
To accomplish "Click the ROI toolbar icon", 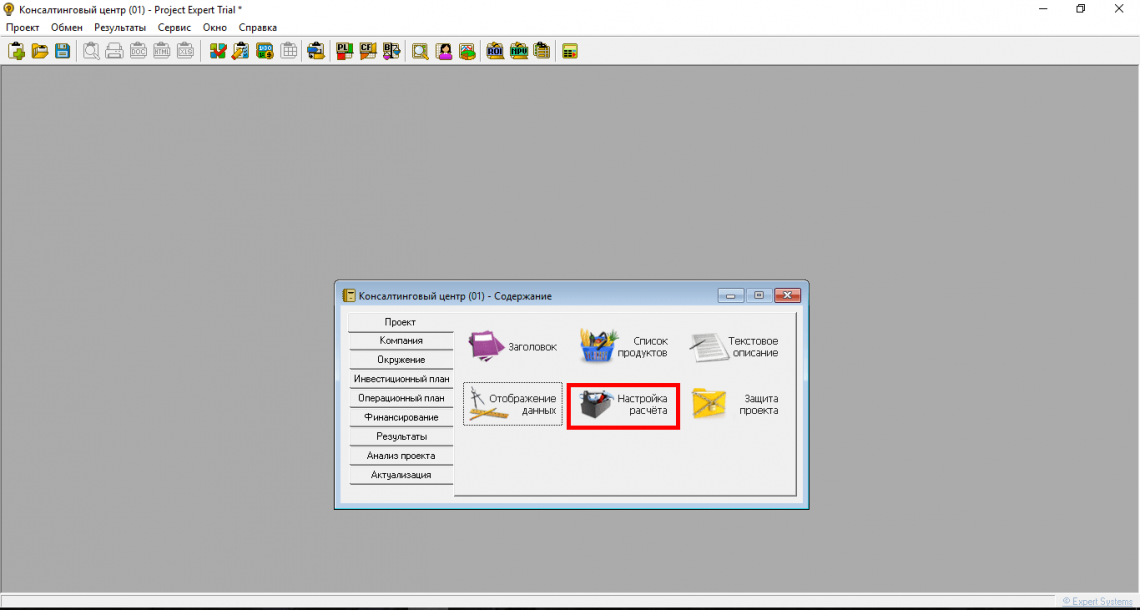I will [x=495, y=51].
